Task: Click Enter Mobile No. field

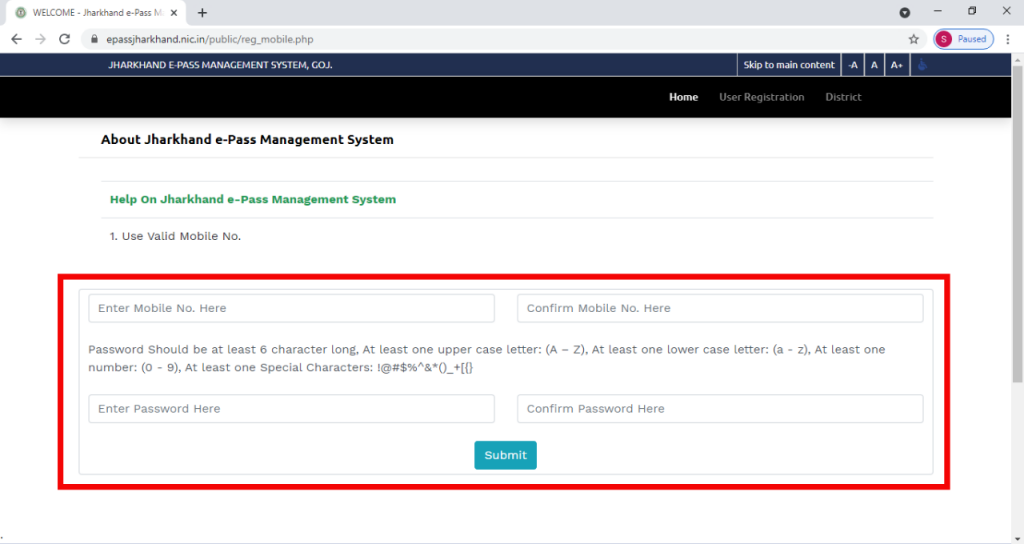Action: click(291, 308)
